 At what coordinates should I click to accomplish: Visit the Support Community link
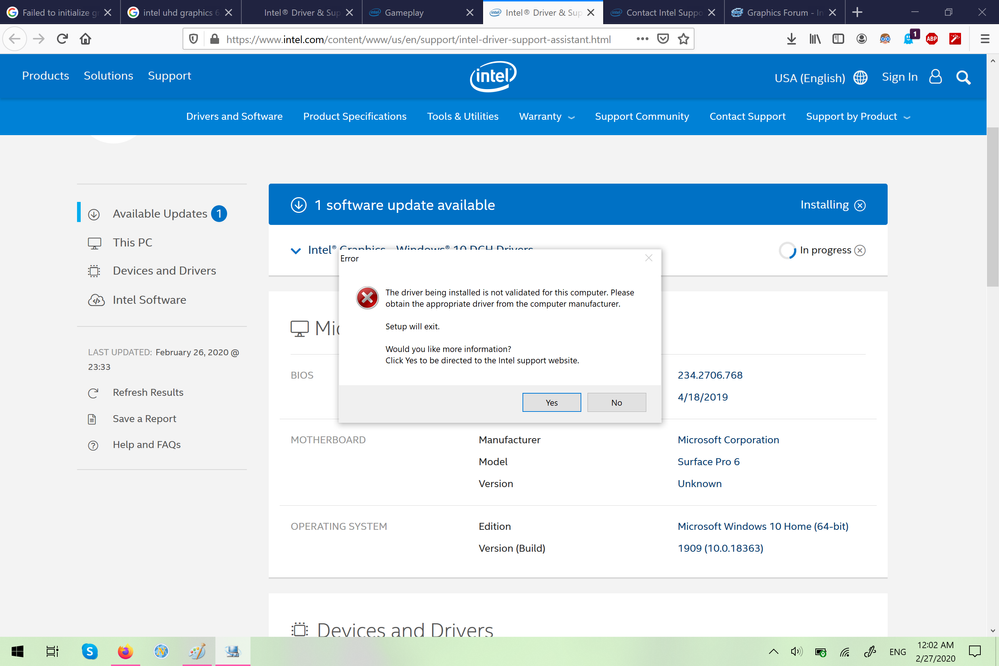pyautogui.click(x=642, y=117)
